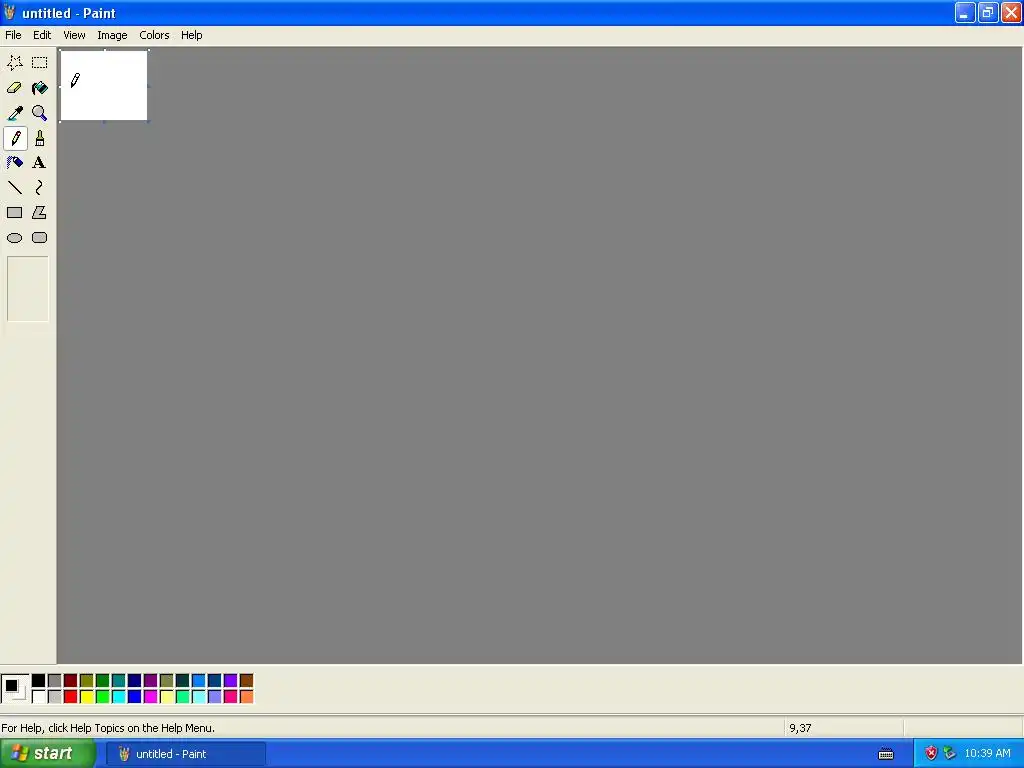Image resolution: width=1024 pixels, height=768 pixels.
Task: Select the light gray color swatch
Action: tap(55, 697)
